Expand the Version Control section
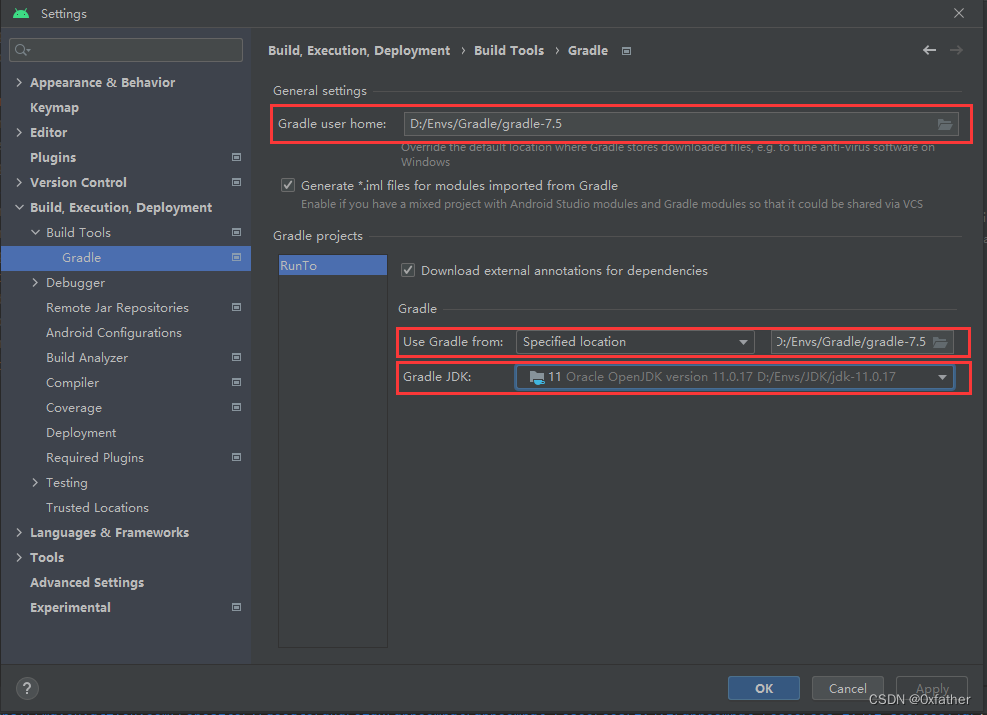987x715 pixels. 19,183
